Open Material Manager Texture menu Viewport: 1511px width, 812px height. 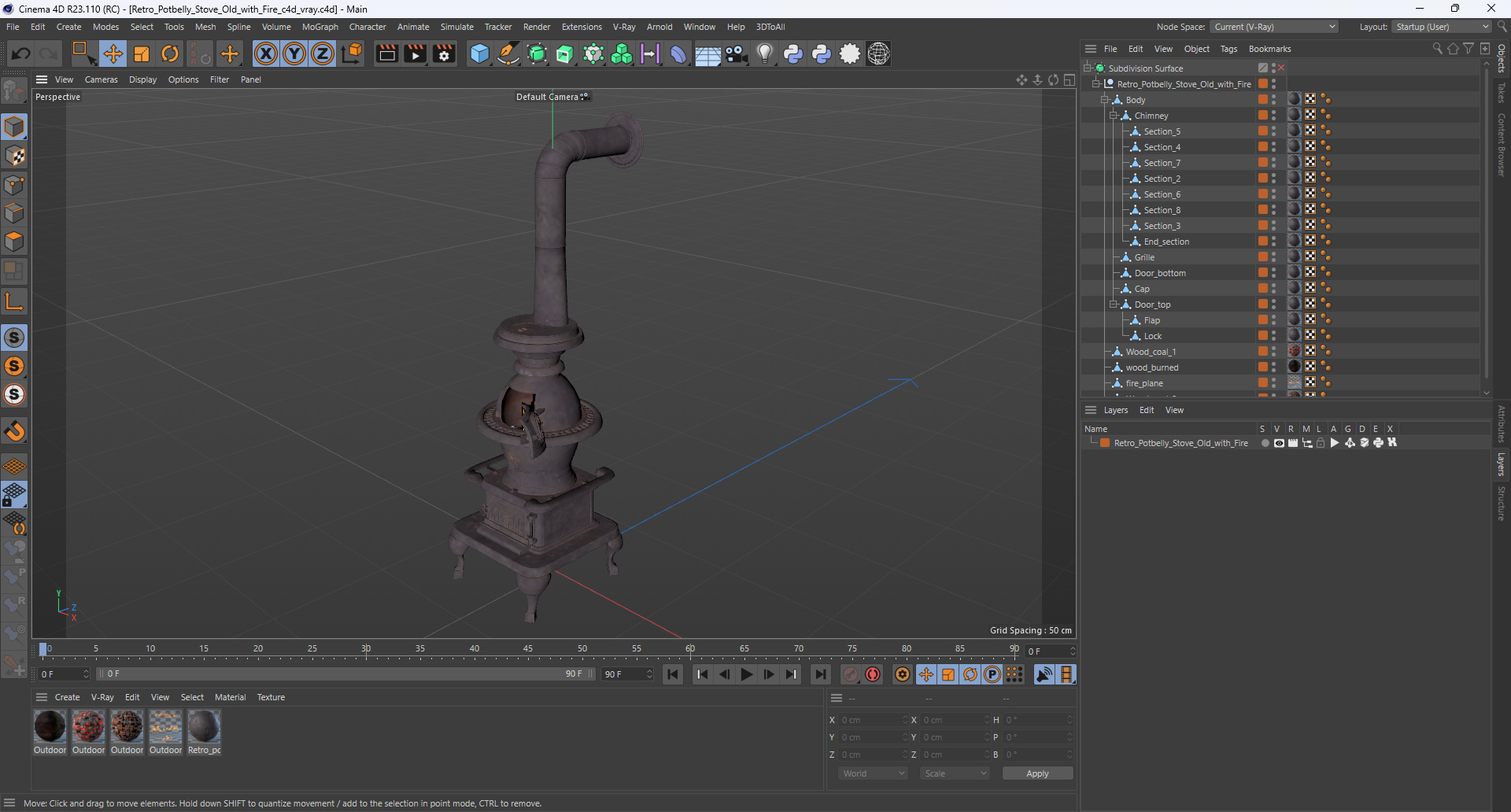271,697
